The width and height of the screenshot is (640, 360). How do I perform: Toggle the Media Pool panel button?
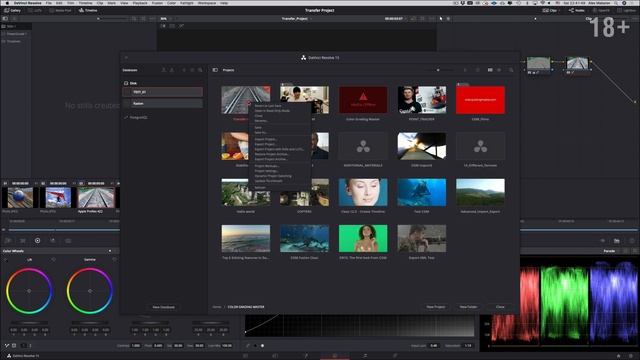(x=60, y=10)
